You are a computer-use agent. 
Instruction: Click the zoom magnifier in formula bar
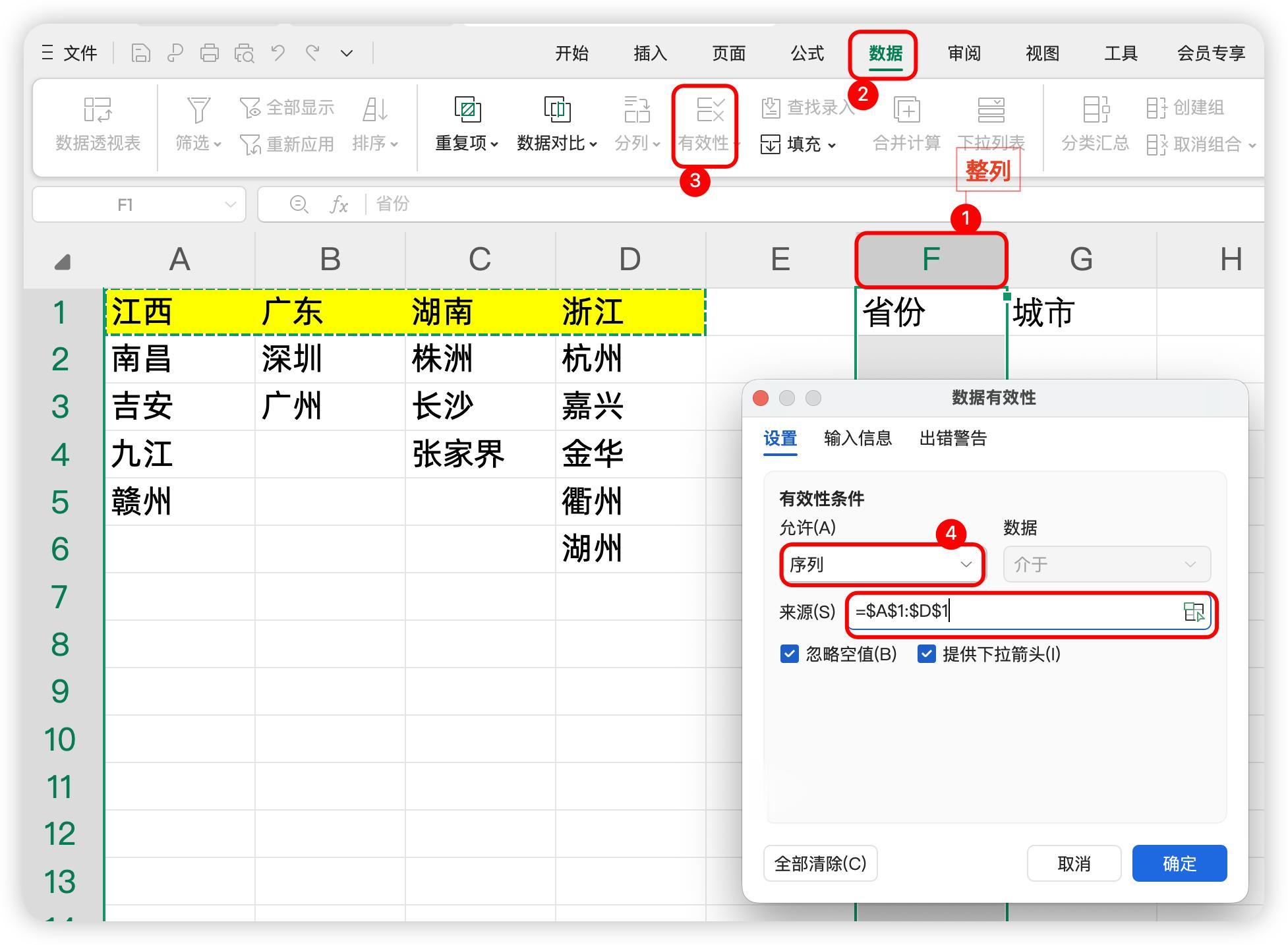(x=299, y=204)
